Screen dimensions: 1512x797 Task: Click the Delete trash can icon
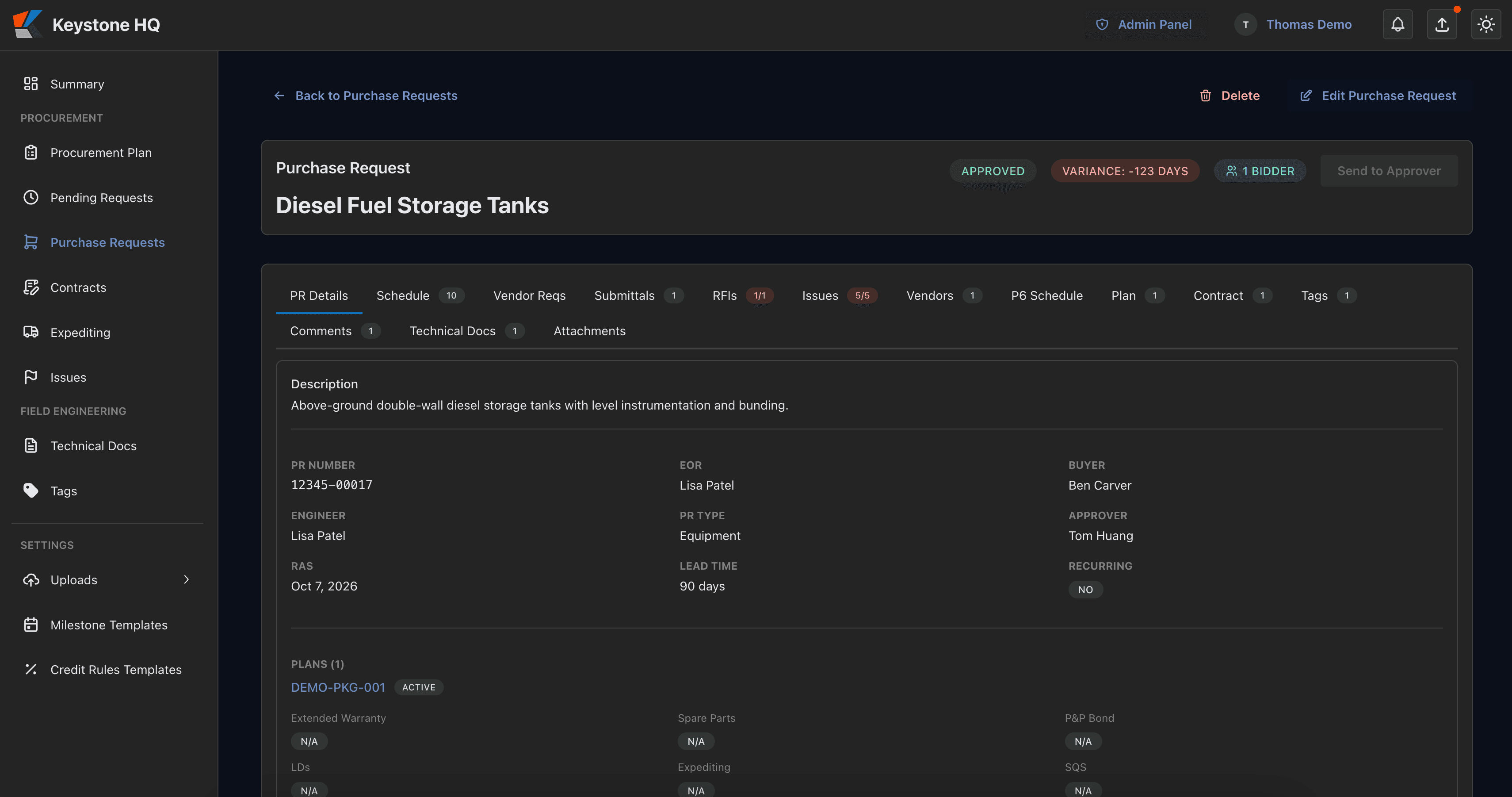click(x=1205, y=96)
